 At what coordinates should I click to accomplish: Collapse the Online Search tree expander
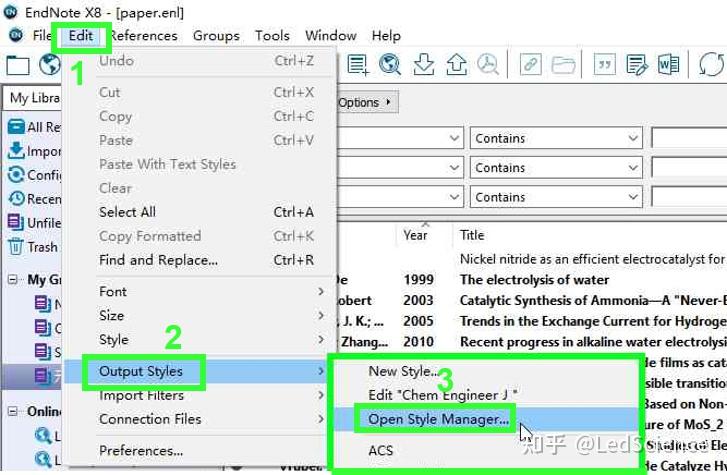(x=13, y=411)
